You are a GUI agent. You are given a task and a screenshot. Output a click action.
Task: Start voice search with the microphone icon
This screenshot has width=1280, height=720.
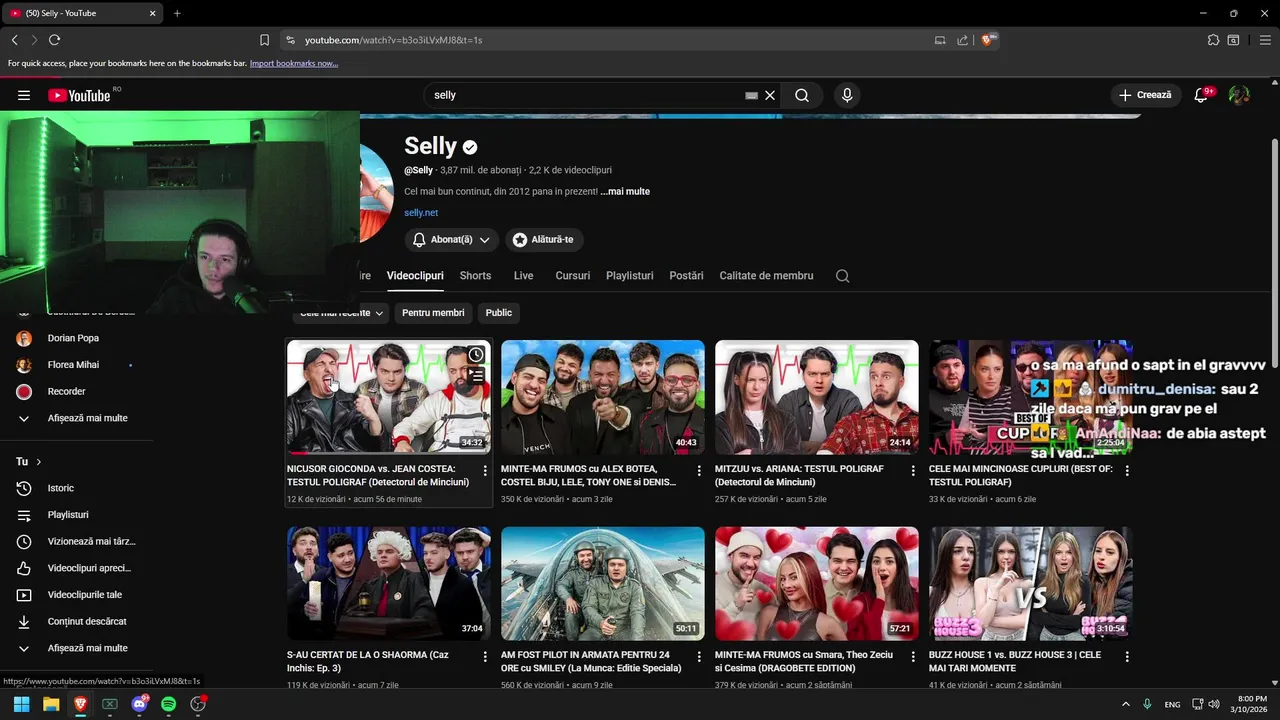(847, 95)
